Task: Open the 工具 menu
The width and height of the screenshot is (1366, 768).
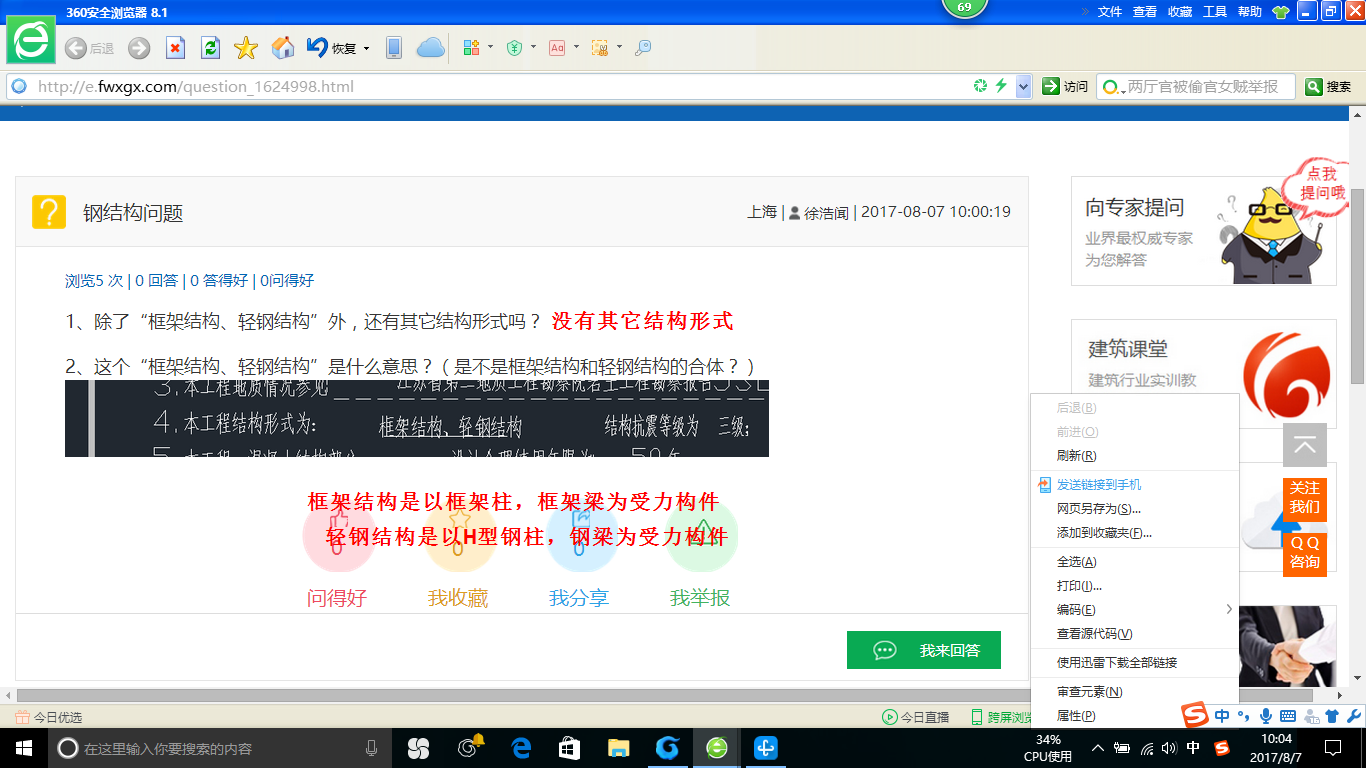Action: (x=1215, y=12)
